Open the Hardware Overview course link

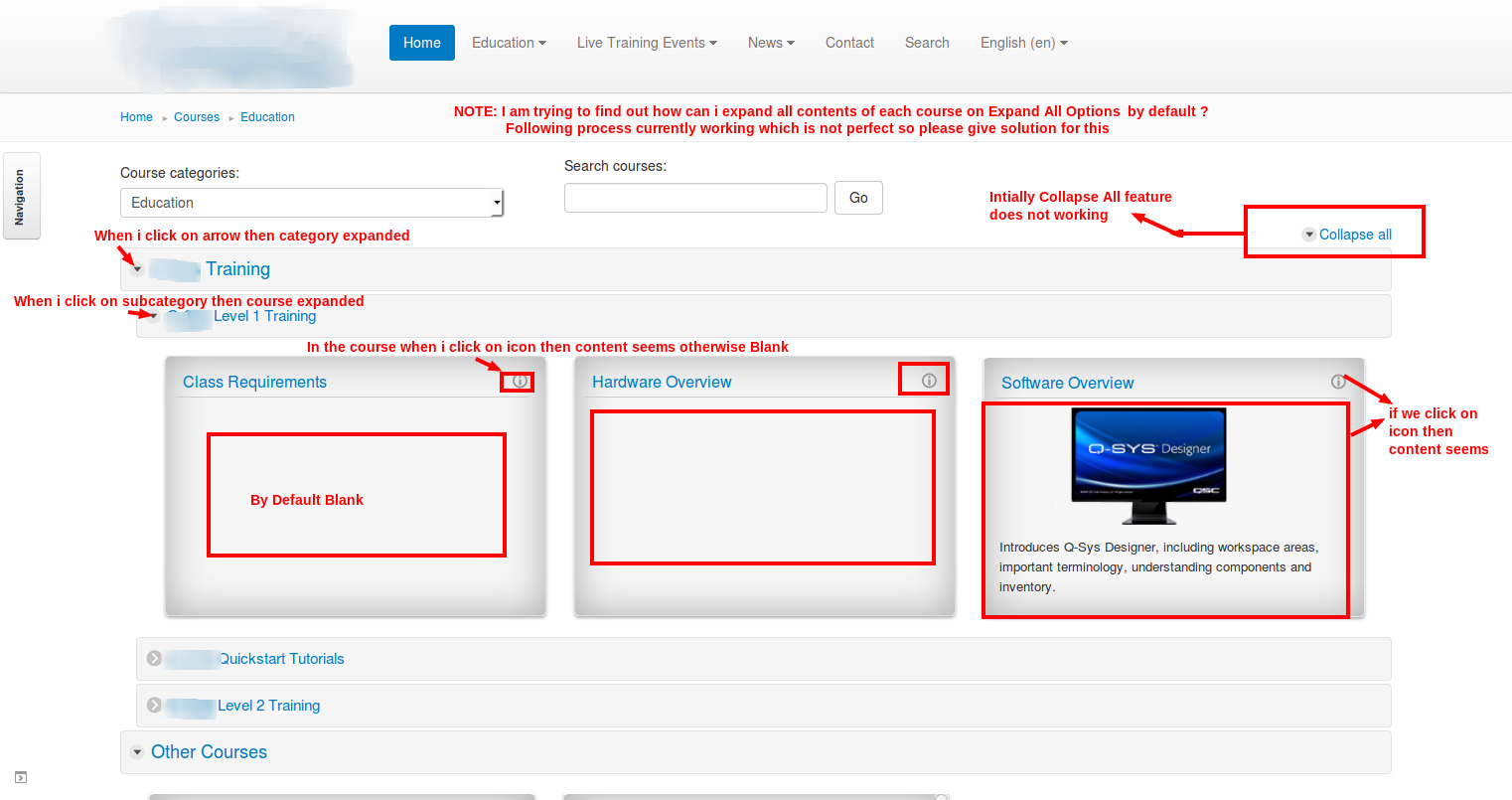coord(662,383)
